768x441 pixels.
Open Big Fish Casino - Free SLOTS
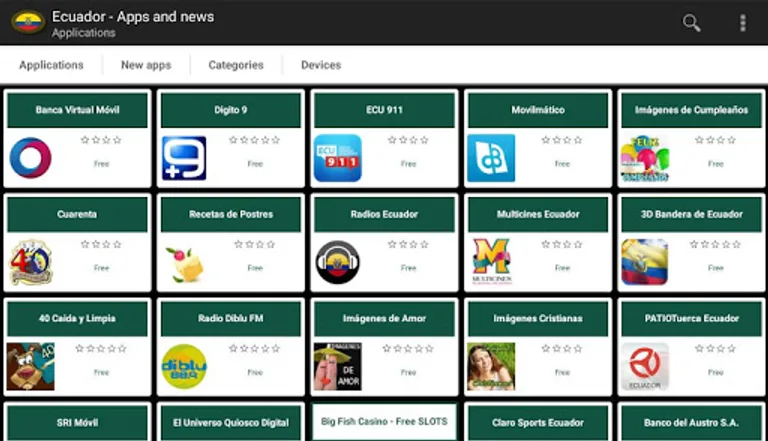click(384, 422)
